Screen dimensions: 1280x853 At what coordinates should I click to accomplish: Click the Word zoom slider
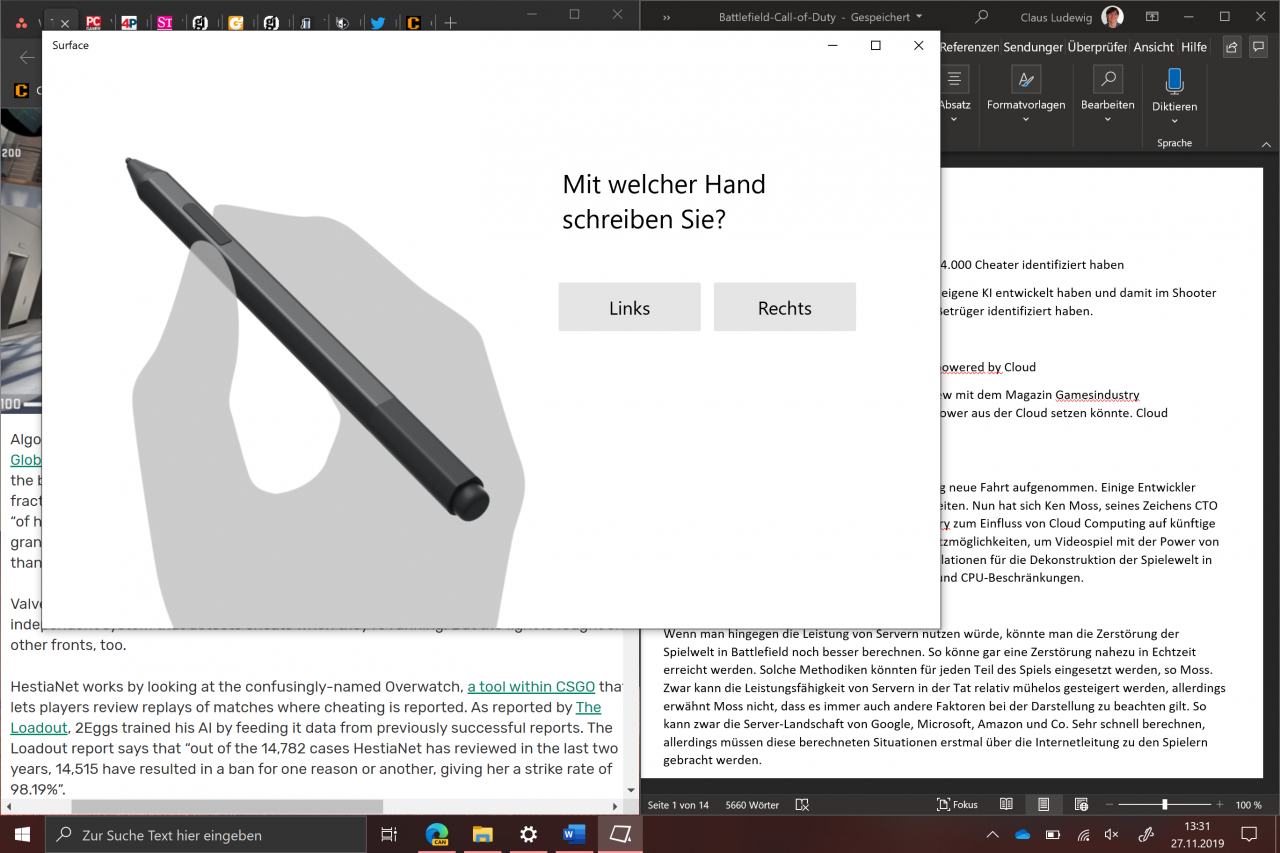(x=1165, y=805)
